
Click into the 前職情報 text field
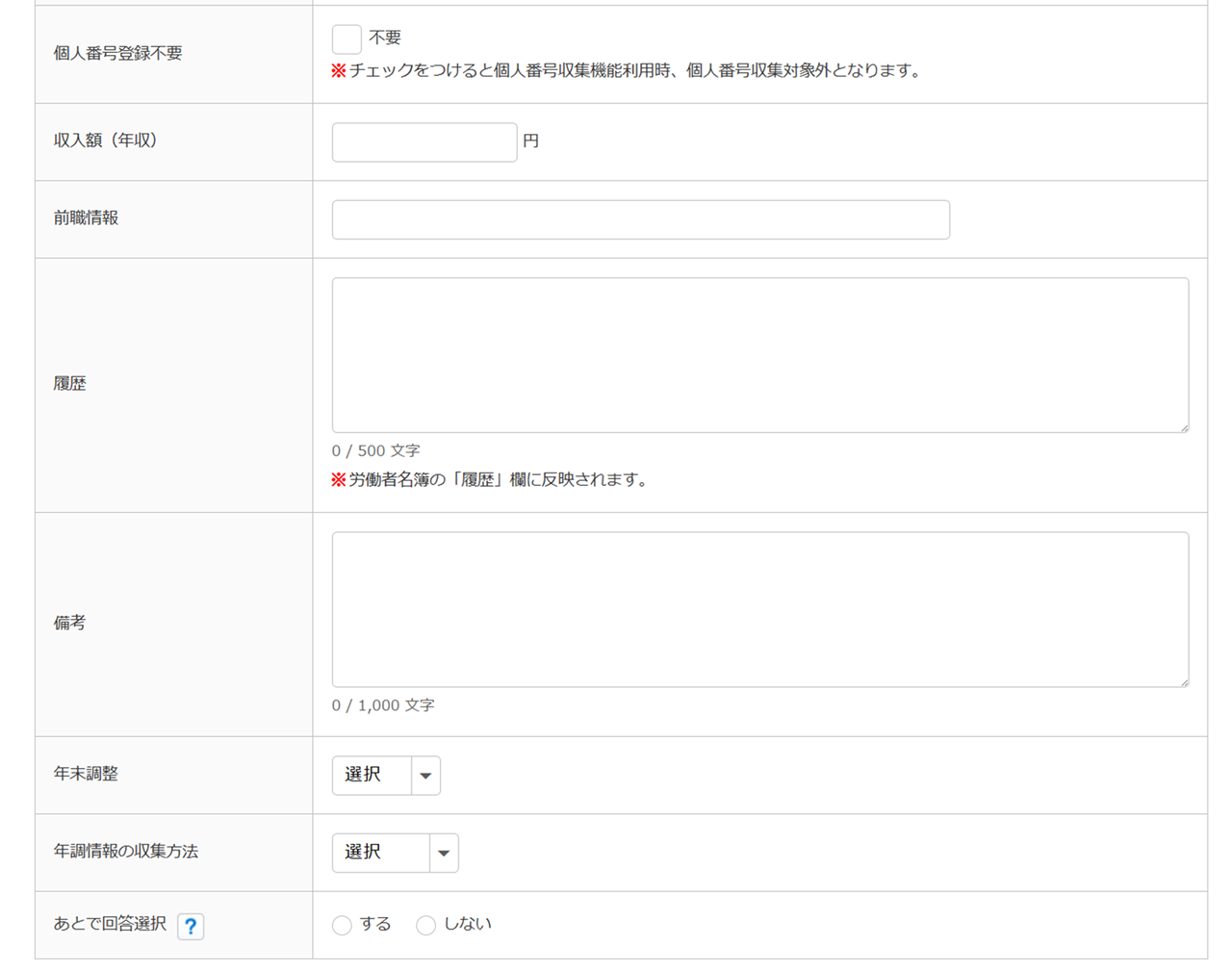640,219
